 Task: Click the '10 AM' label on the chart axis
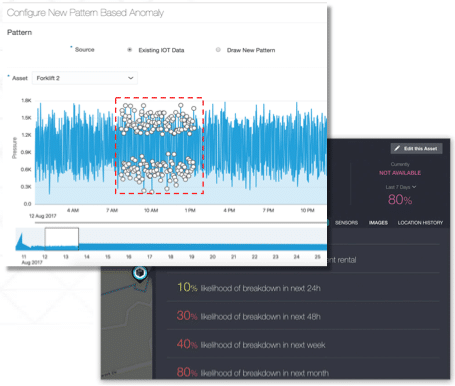151,210
